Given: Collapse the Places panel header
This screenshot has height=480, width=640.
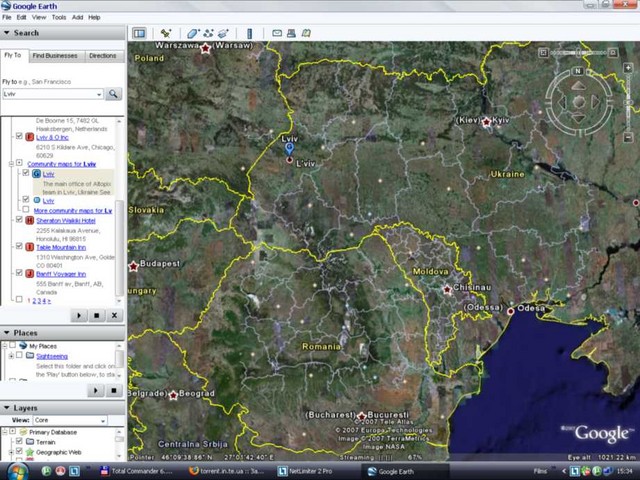Looking at the screenshot, I should (x=62, y=333).
